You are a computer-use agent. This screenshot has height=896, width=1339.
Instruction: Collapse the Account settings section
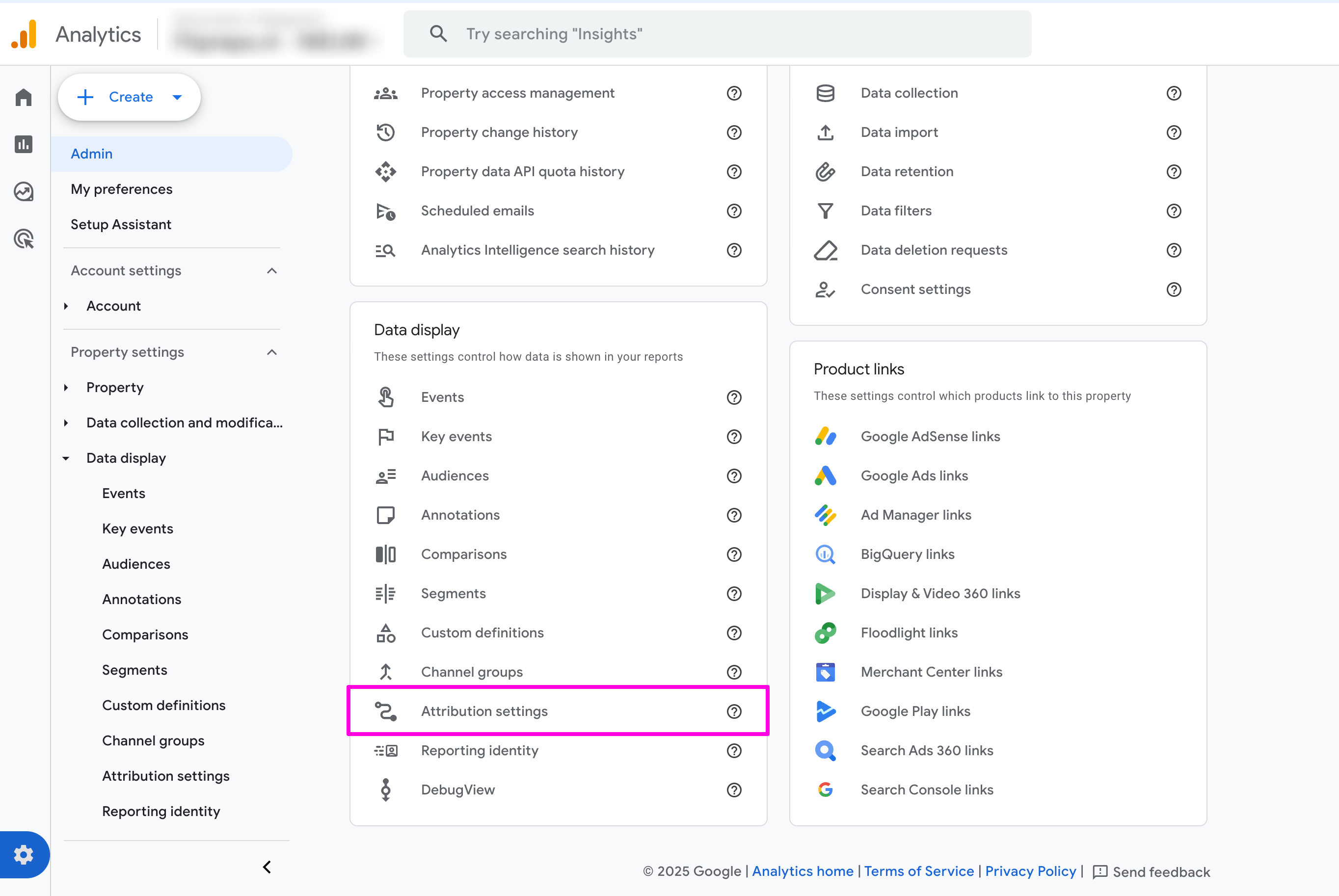[272, 271]
